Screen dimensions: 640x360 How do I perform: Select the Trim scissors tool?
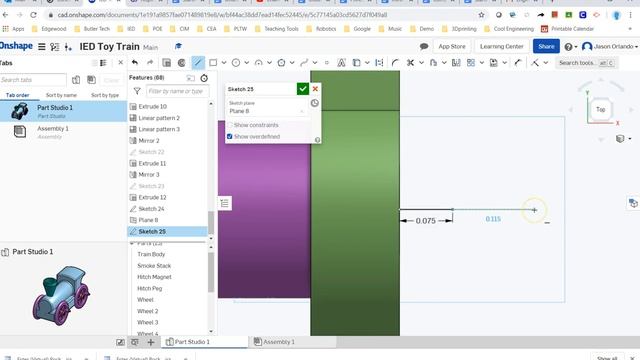(x=410, y=63)
